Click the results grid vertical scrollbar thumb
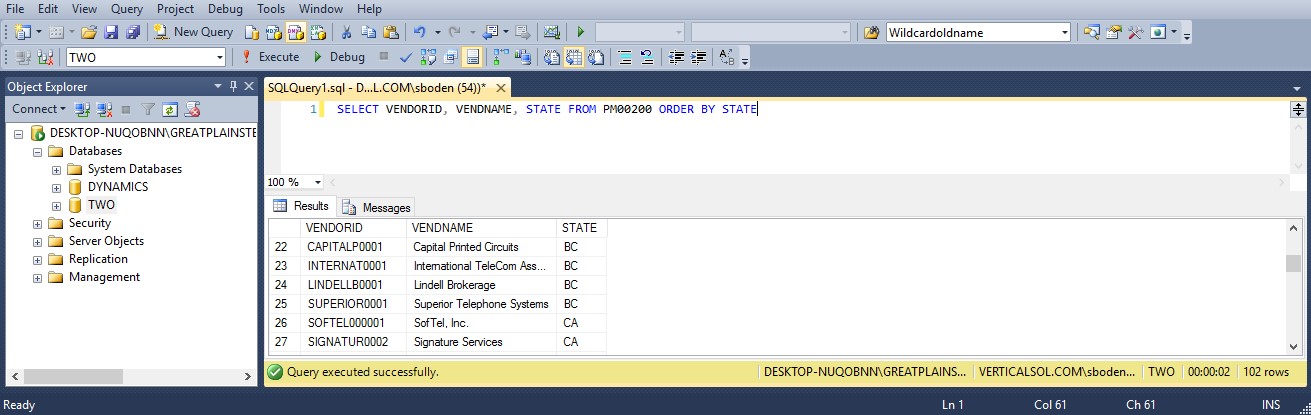Image resolution: width=1311 pixels, height=415 pixels. click(1293, 263)
